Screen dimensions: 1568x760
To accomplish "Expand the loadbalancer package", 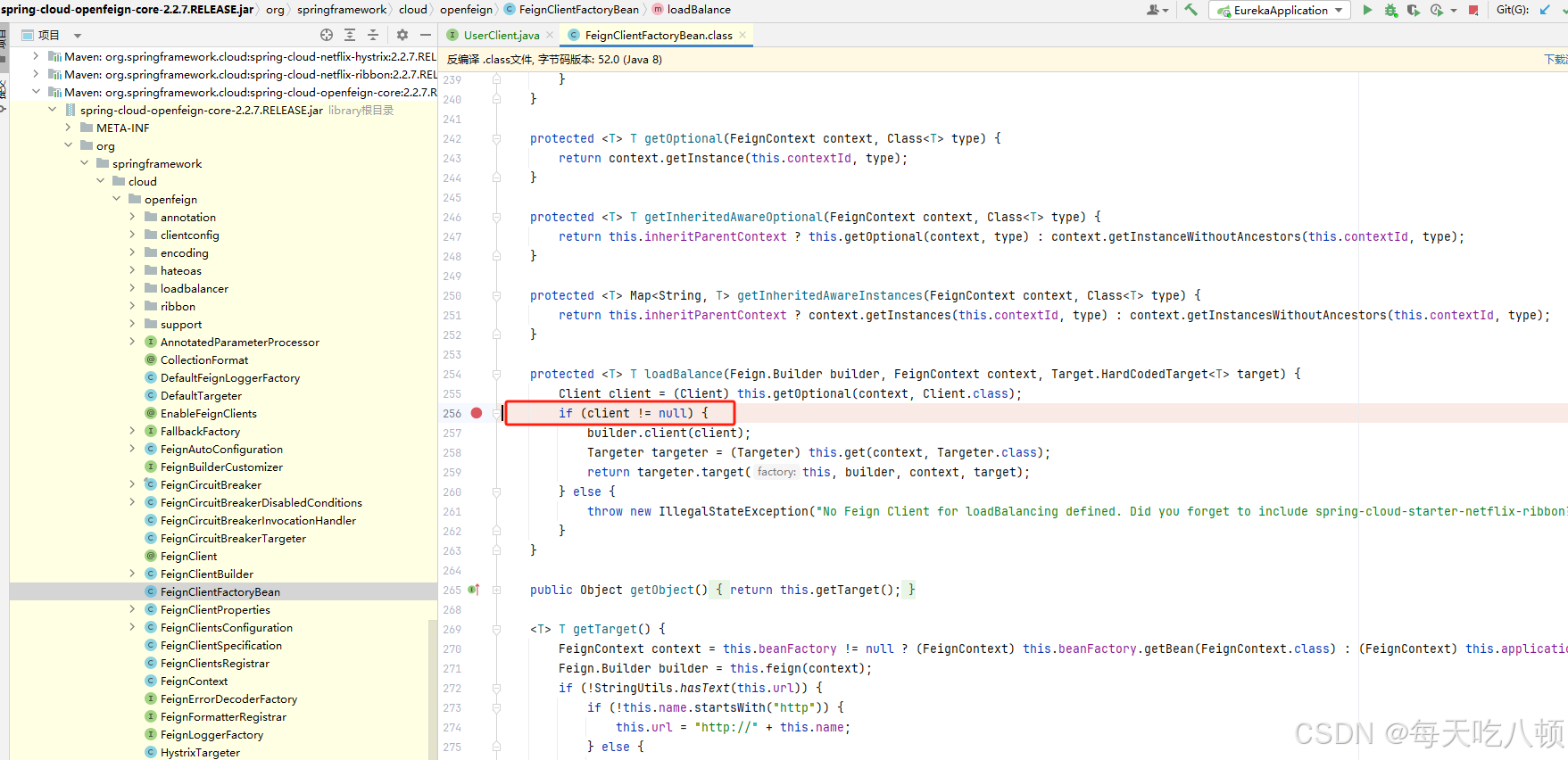I will click(x=132, y=288).
